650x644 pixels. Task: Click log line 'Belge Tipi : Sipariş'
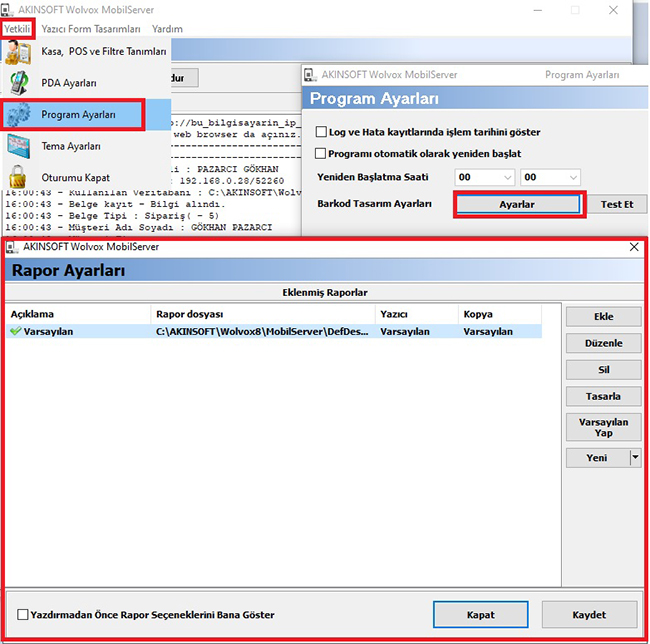tap(112, 215)
